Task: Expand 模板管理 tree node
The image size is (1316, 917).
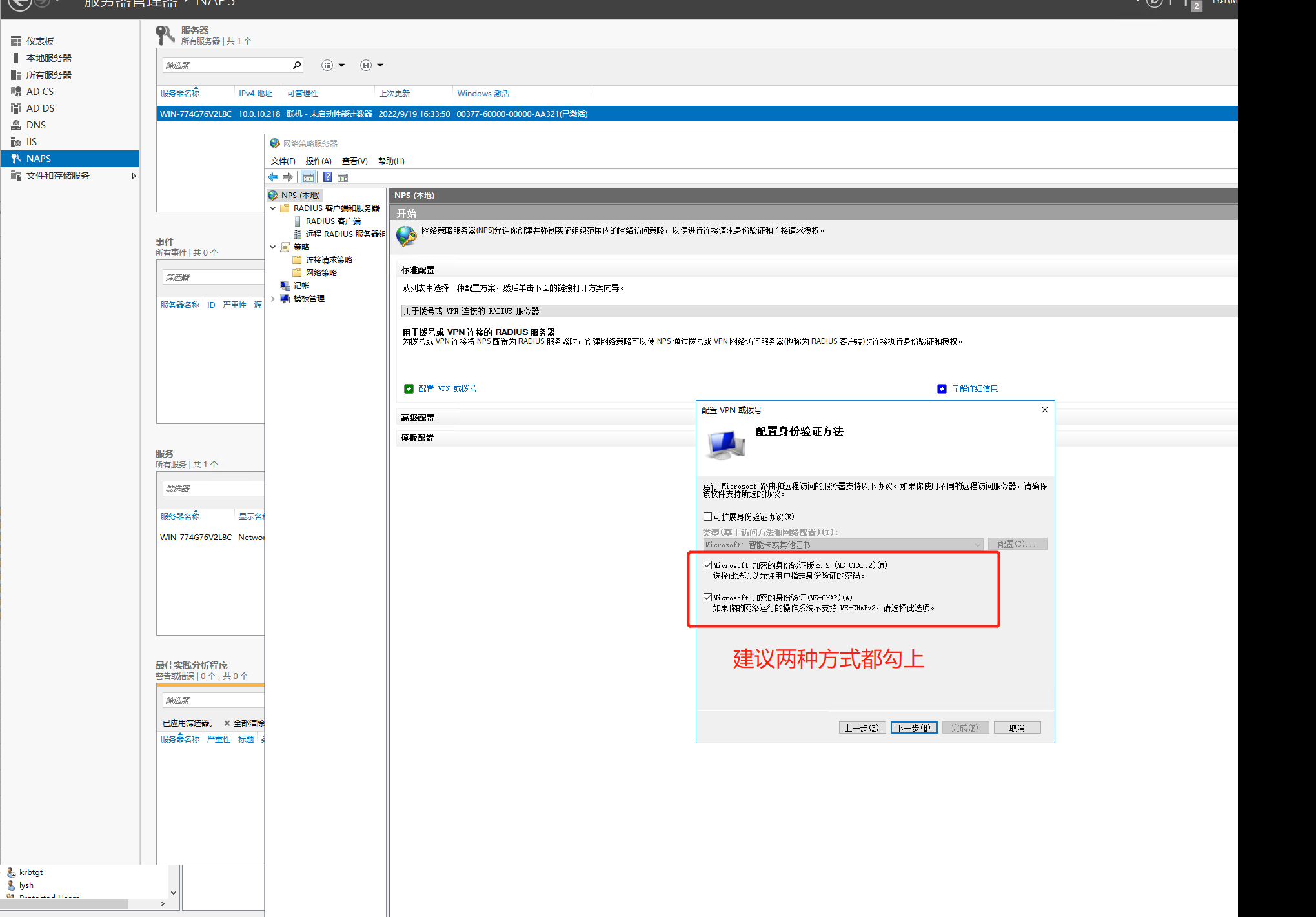Action: point(273,299)
